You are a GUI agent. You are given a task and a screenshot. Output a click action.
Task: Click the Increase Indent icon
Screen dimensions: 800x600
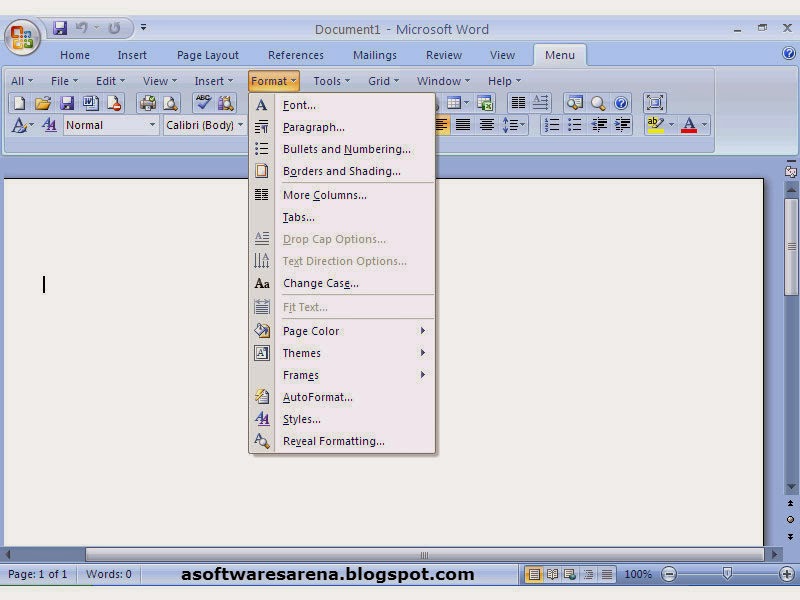pyautogui.click(x=622, y=124)
